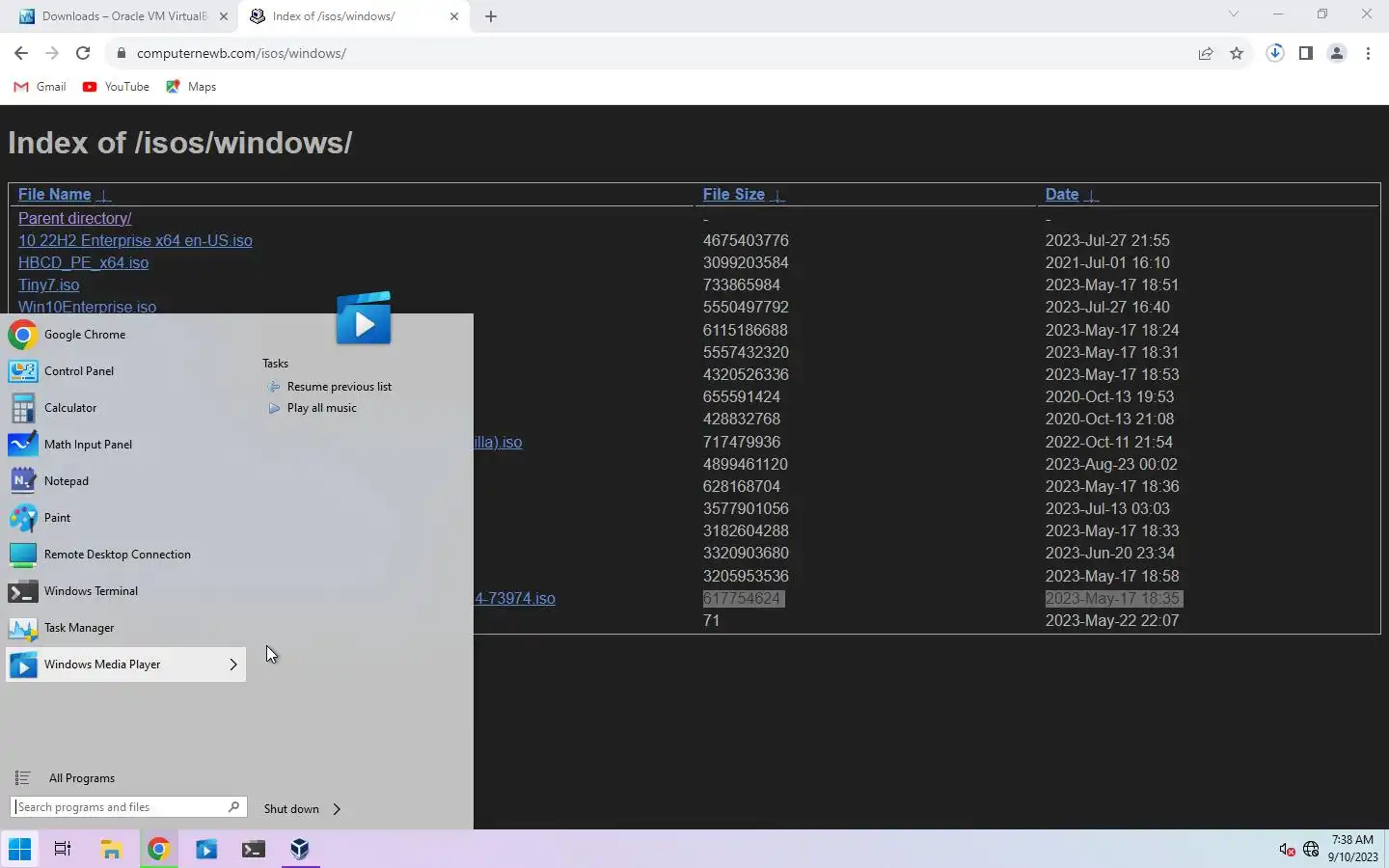This screenshot has width=1389, height=868.
Task: Launch Windows Terminal from Start menu
Action: click(125, 591)
